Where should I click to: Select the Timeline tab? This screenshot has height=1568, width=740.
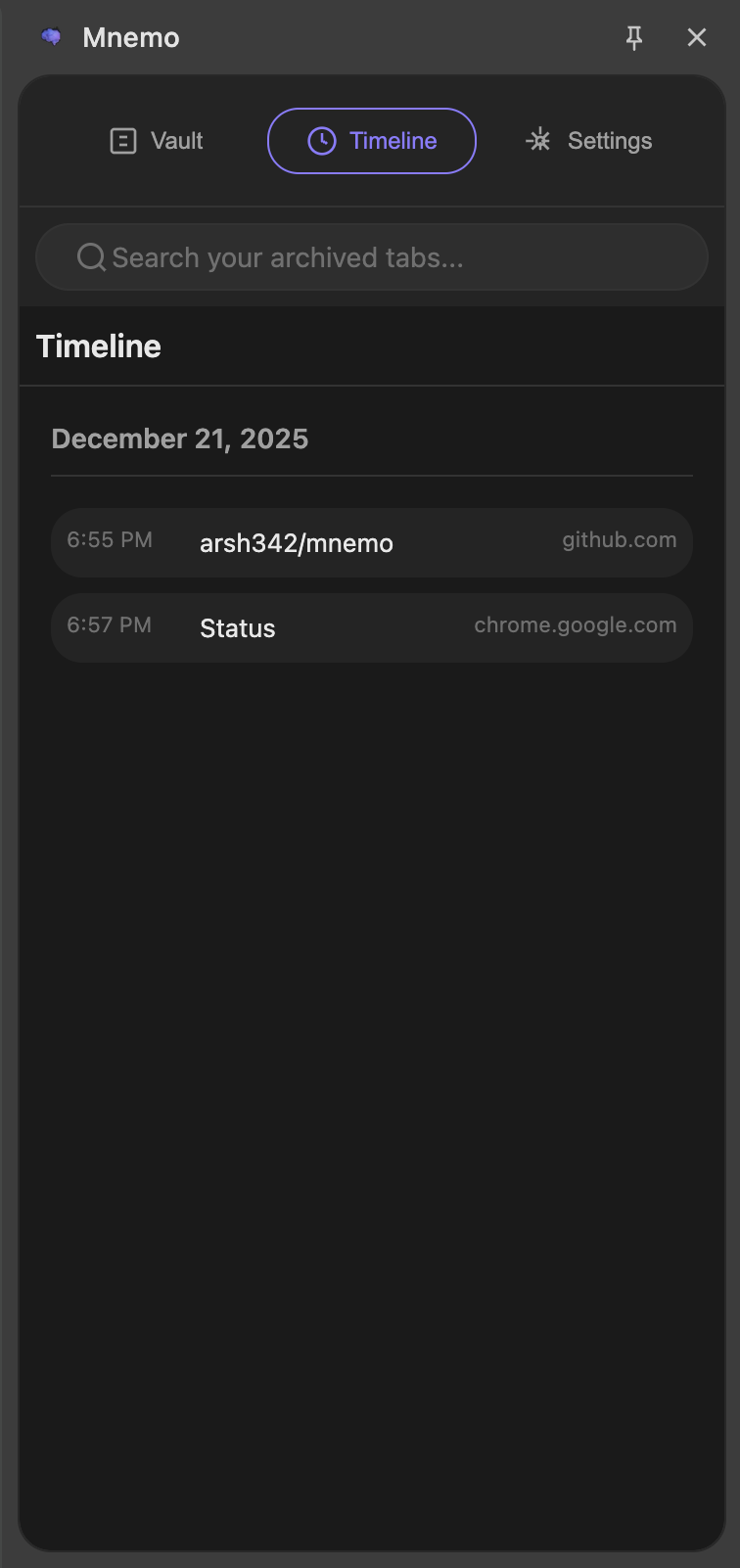tap(371, 140)
